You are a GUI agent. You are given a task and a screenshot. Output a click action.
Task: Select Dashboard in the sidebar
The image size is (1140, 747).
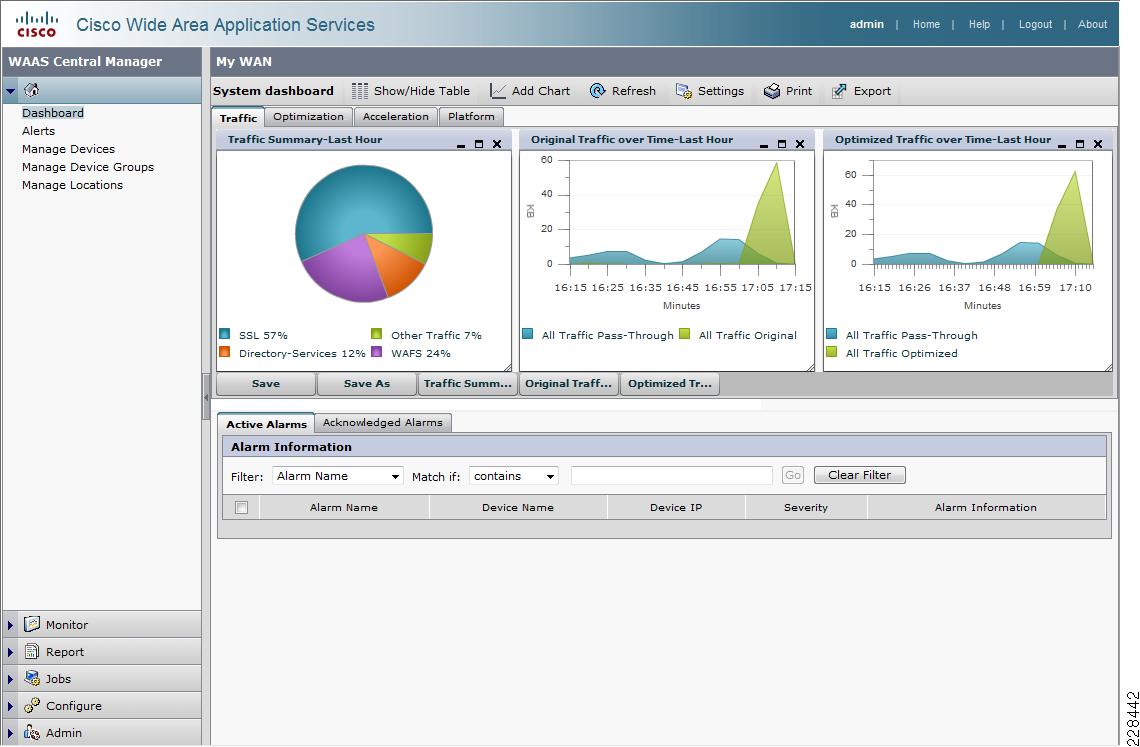tap(53, 113)
